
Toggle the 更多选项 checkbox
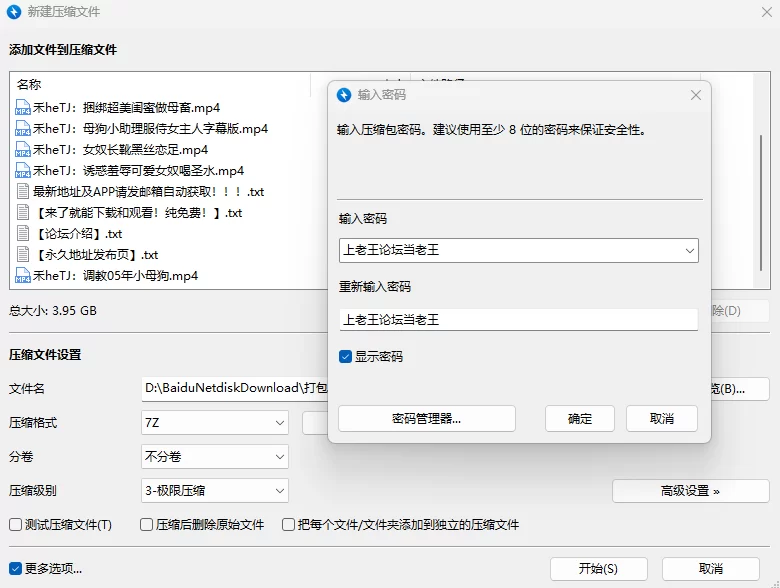[x=15, y=568]
